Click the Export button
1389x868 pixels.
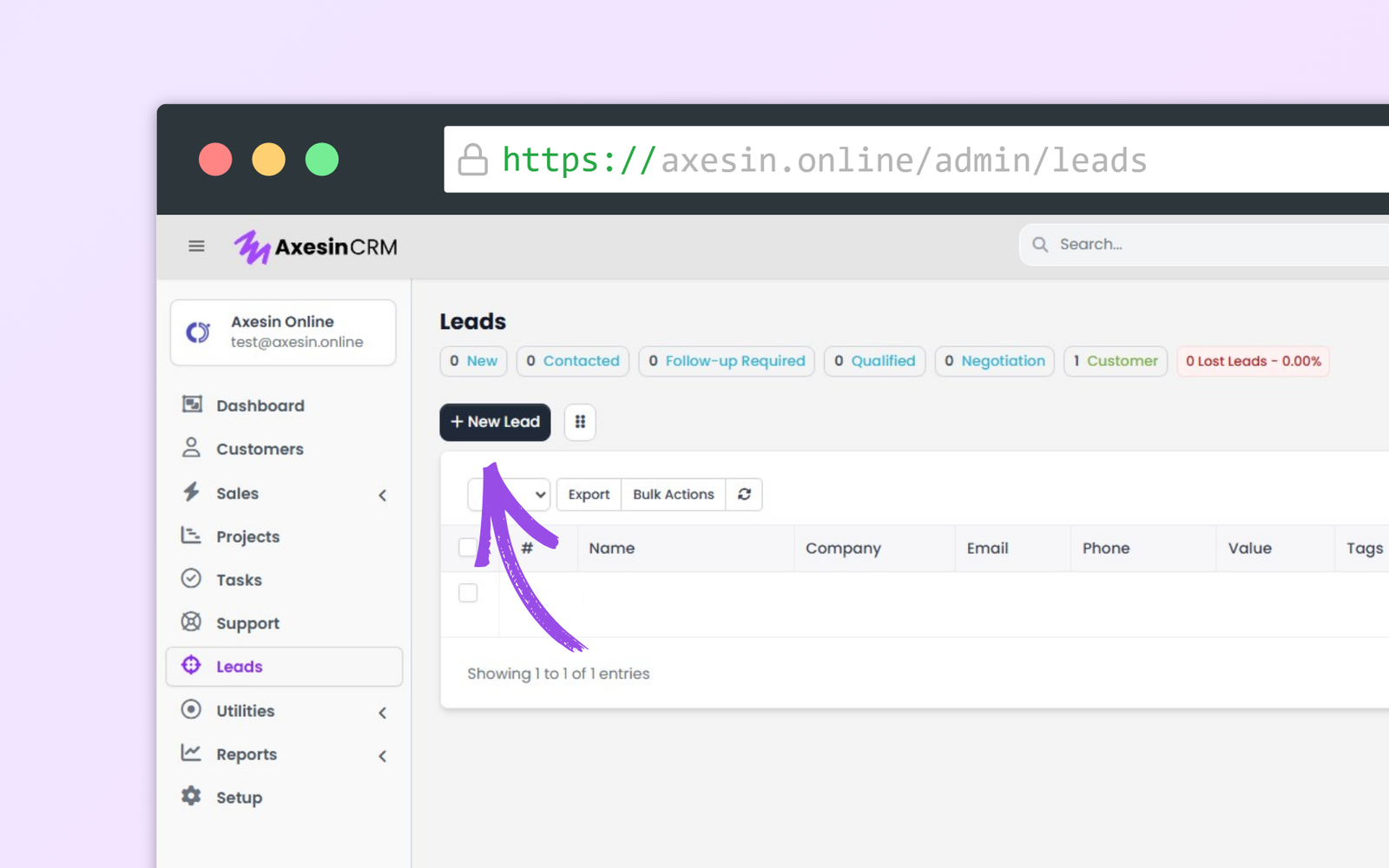pos(589,494)
